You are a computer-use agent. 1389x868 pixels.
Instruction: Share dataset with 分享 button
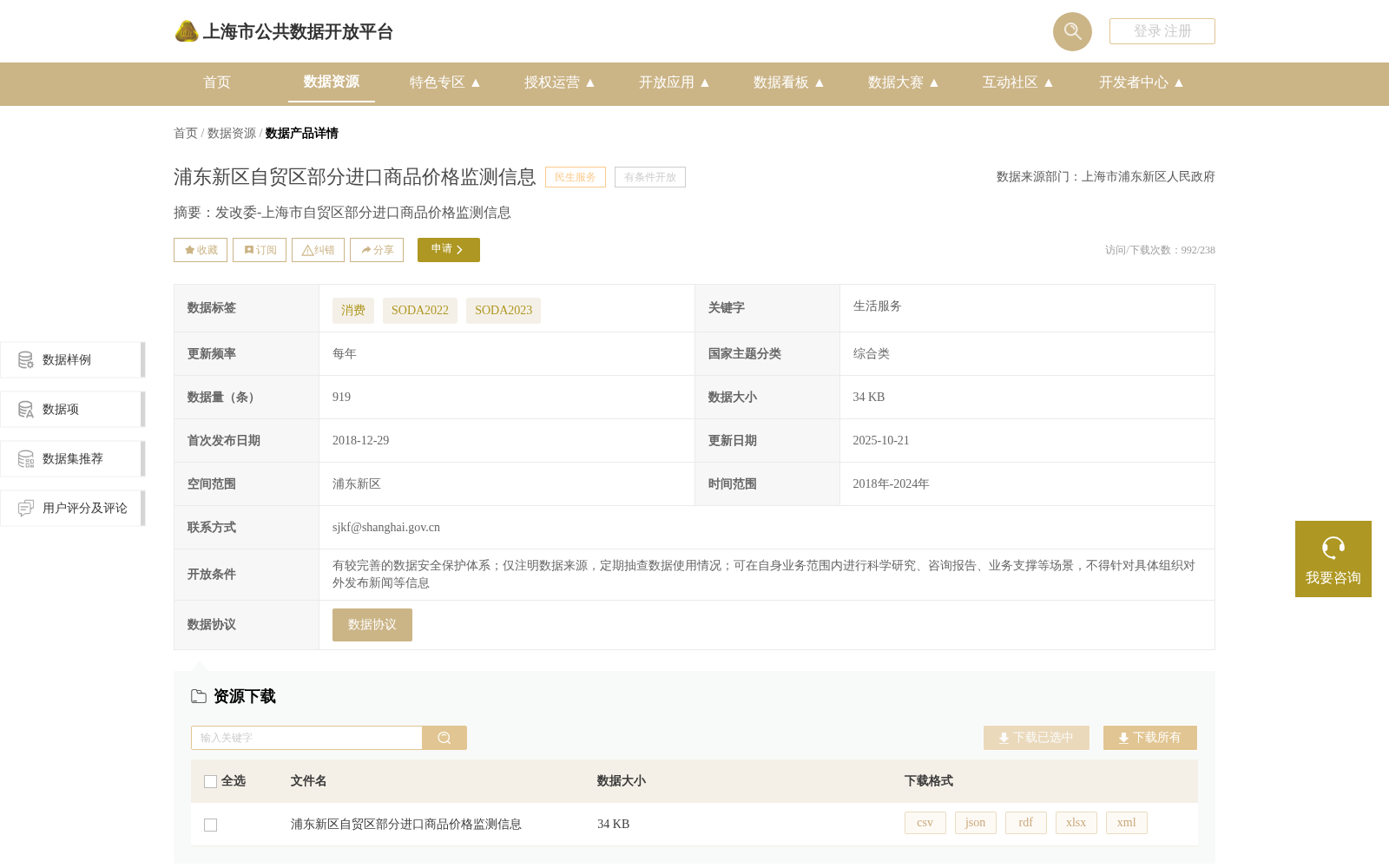click(377, 250)
